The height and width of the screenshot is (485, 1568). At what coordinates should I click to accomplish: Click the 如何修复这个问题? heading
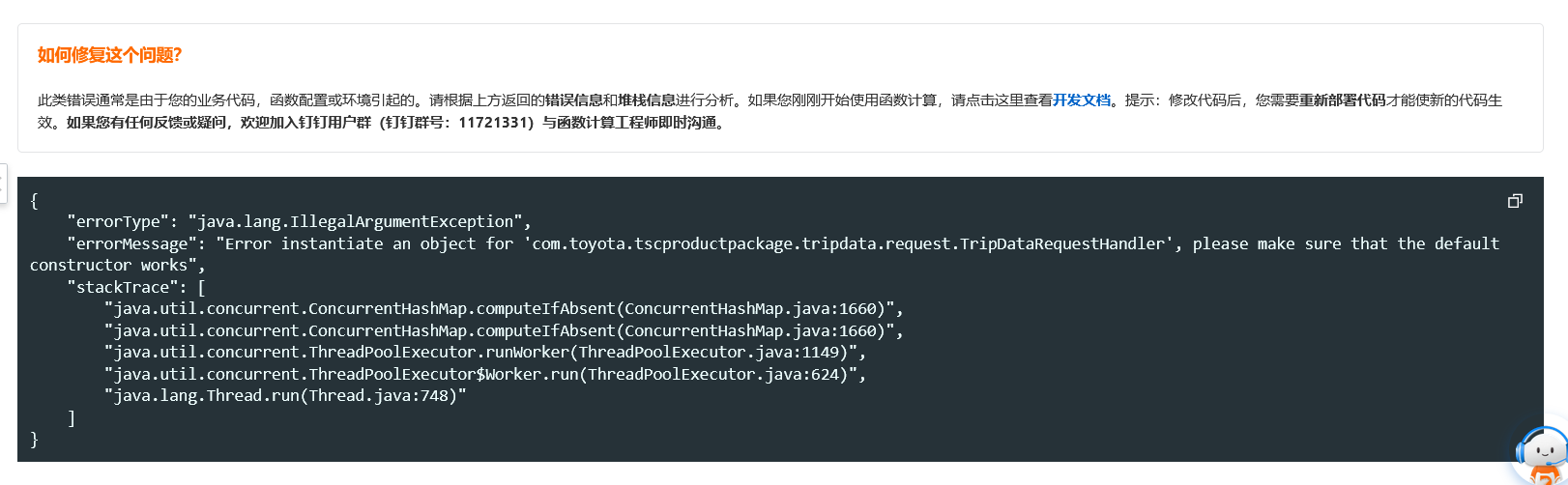click(x=110, y=55)
